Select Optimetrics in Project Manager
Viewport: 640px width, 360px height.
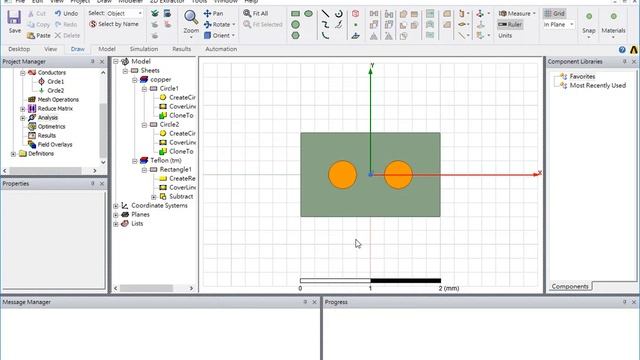(x=51, y=127)
